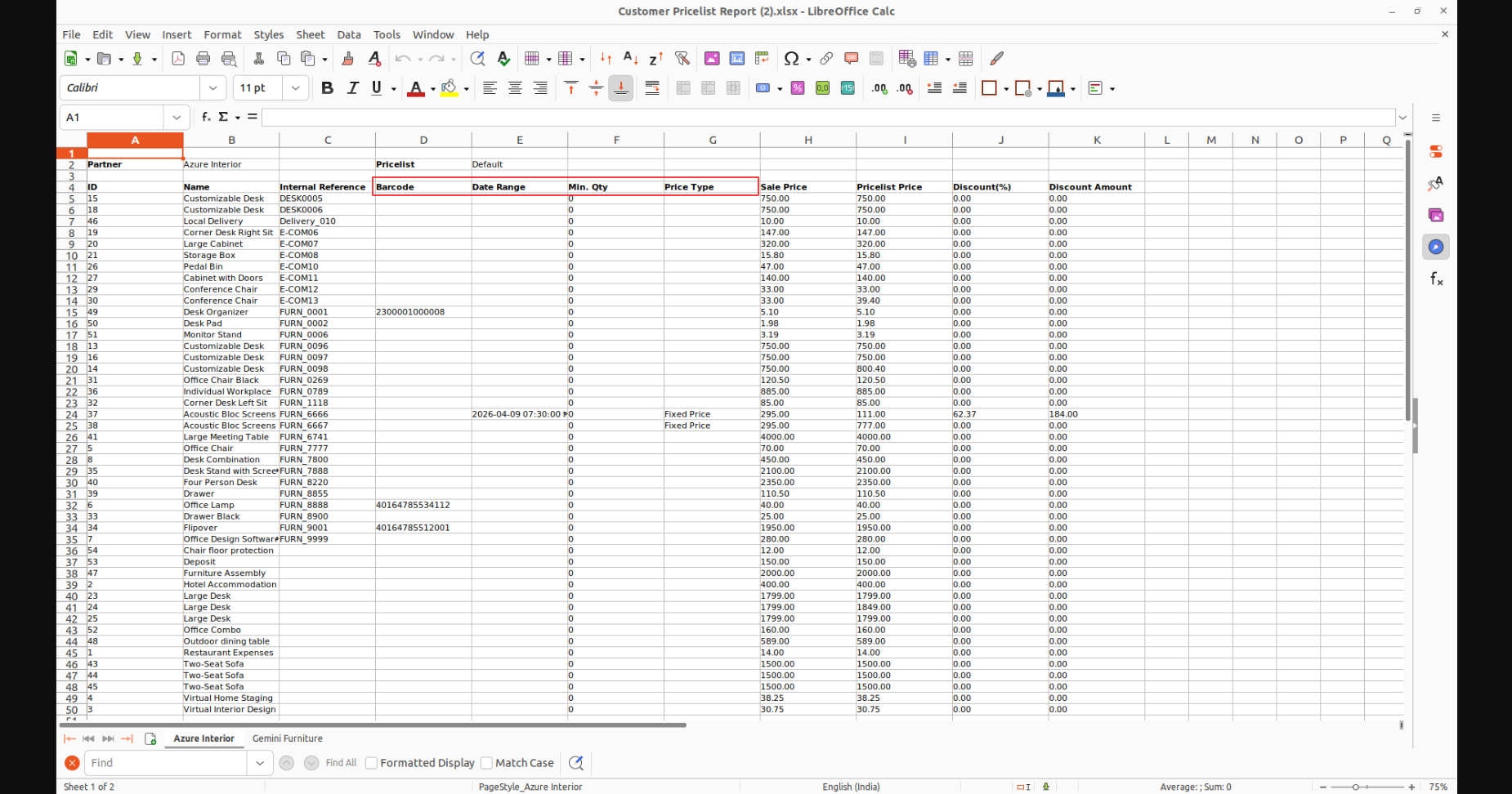Screen dimensions: 1512x794
Task: Open the Navigator sidebar icon
Action: click(1436, 247)
